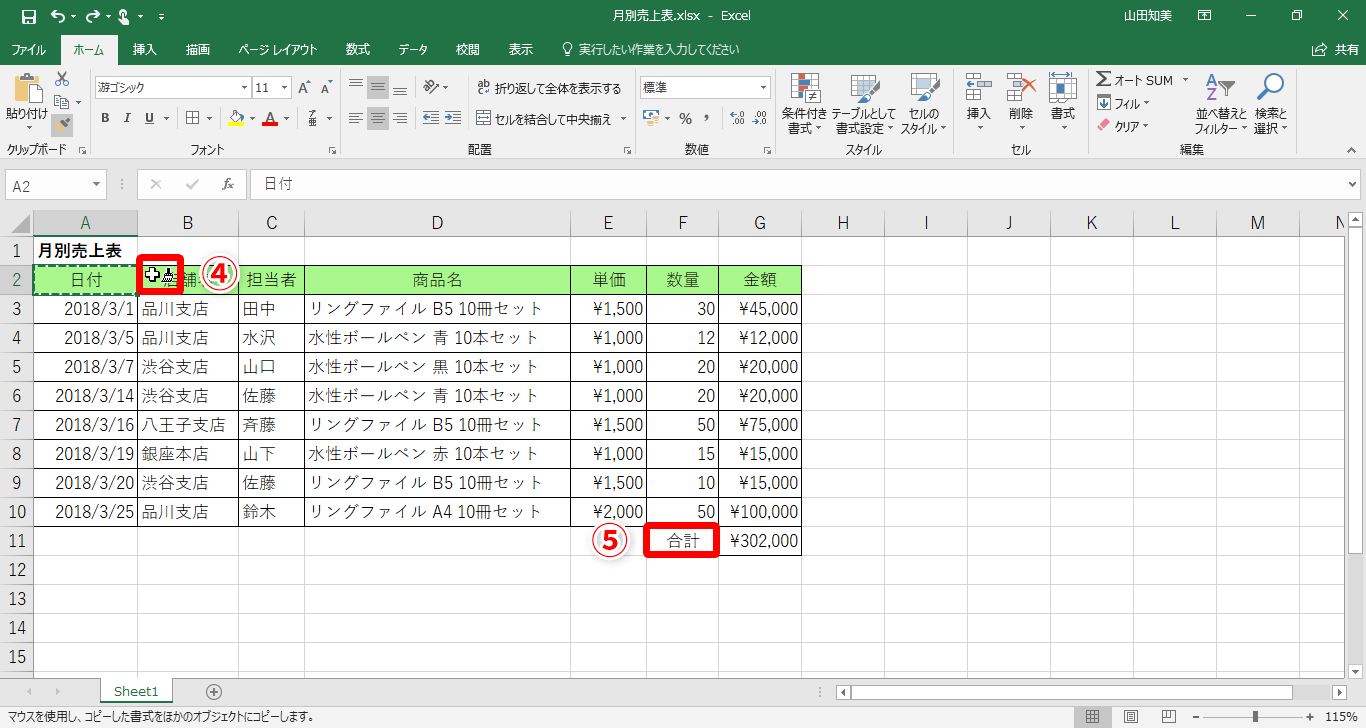Toggle Italic formatting
Screen dimensions: 1366x728
point(127,119)
